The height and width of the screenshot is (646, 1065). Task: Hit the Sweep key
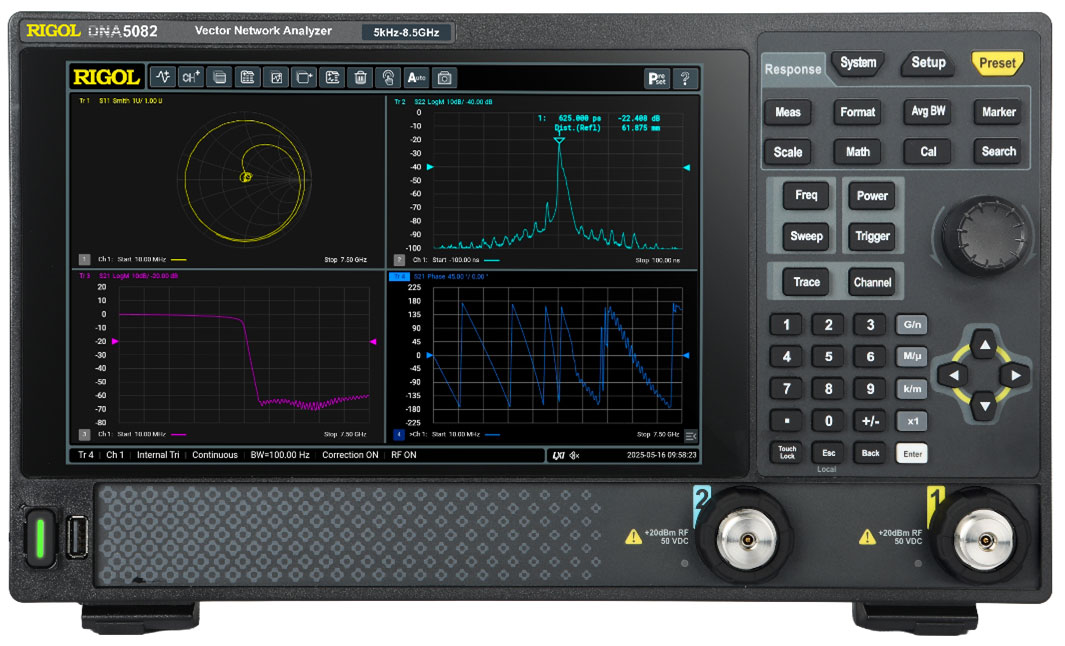click(x=806, y=236)
